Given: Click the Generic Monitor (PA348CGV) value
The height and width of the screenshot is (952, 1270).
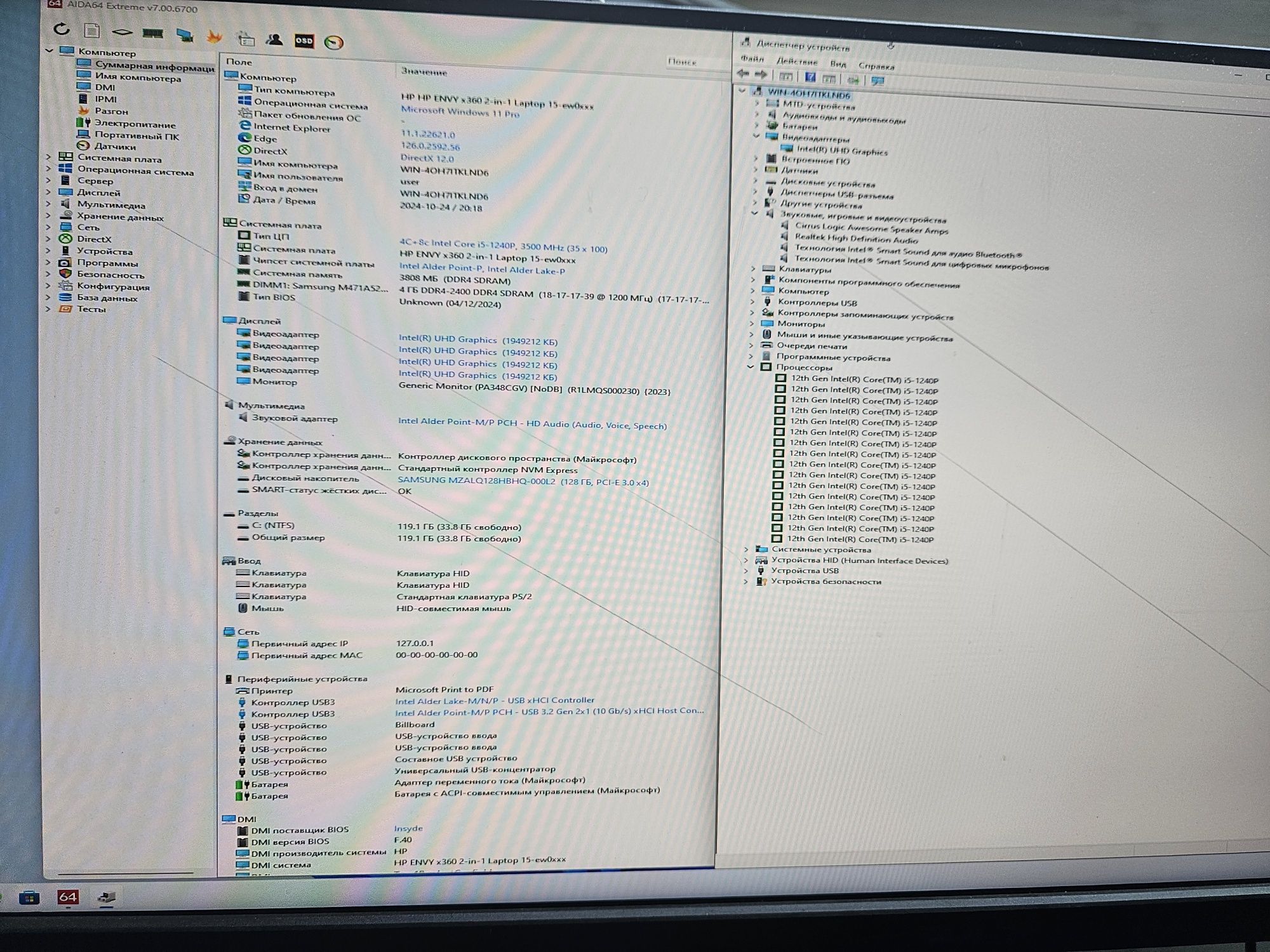Looking at the screenshot, I should pos(534,389).
